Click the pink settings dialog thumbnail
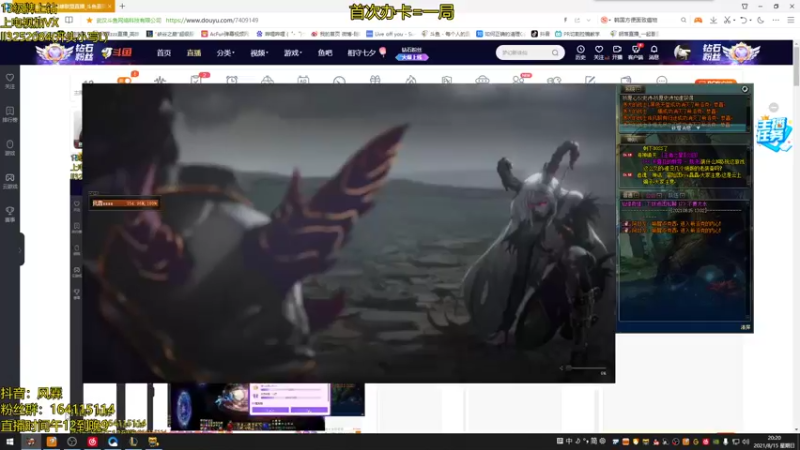This screenshot has height=450, width=800. point(289,398)
